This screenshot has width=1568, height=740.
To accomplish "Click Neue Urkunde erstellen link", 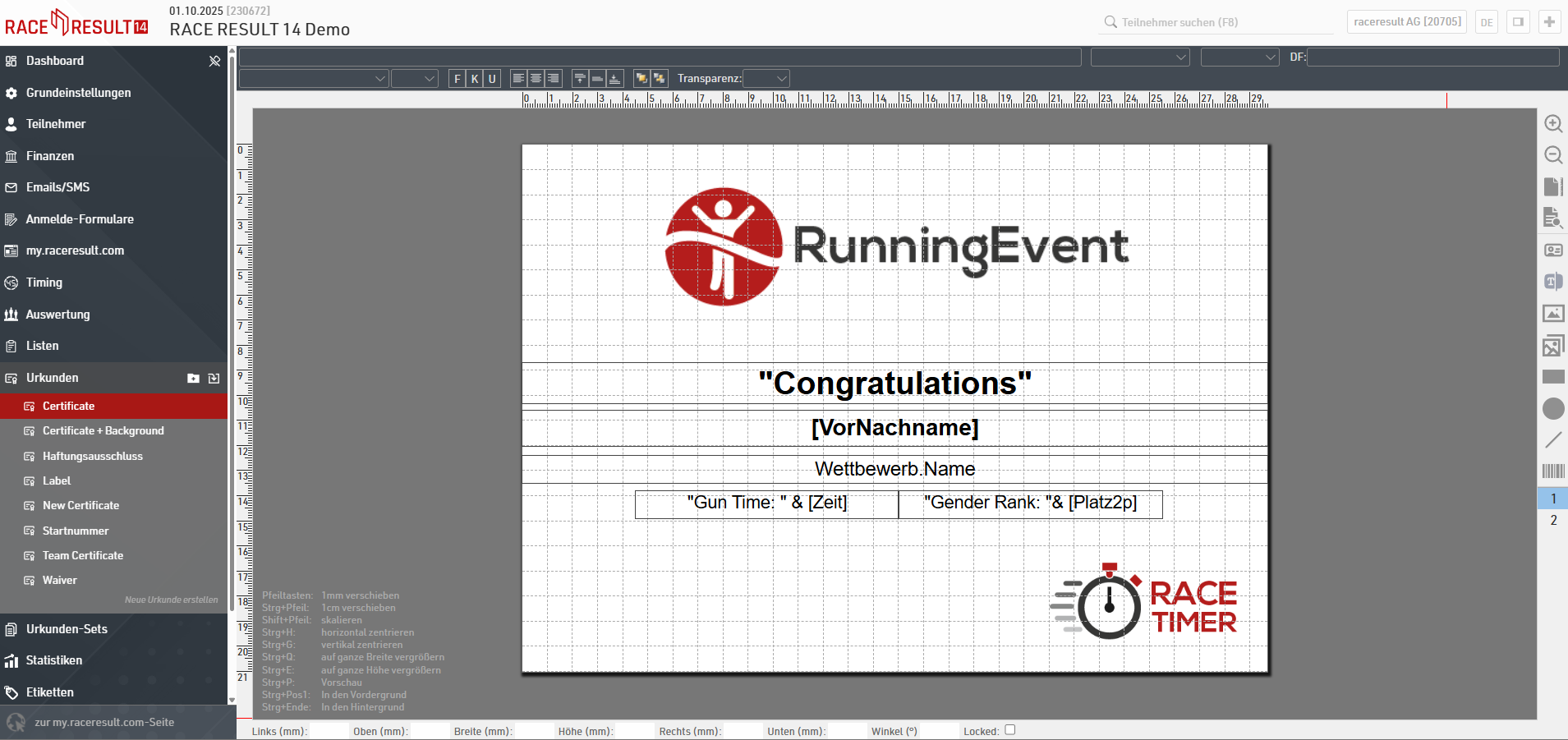I will [x=171, y=600].
